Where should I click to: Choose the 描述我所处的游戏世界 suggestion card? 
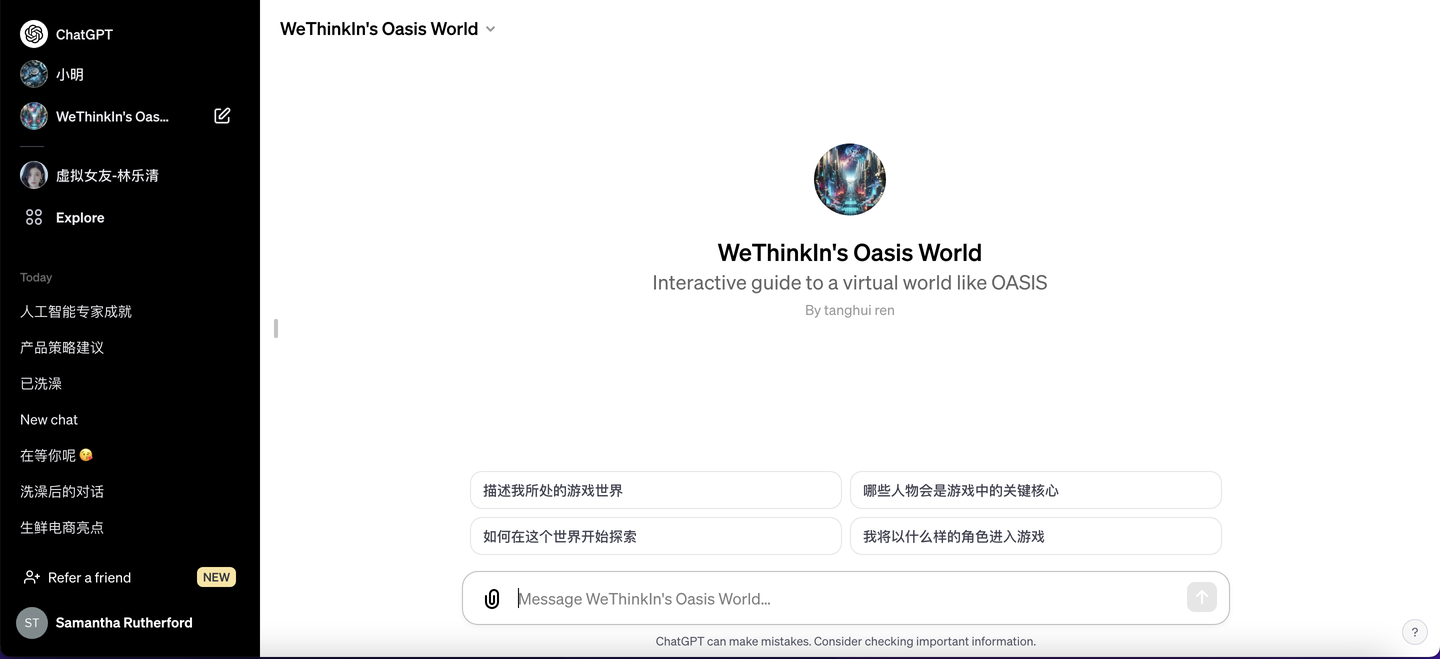[655, 490]
